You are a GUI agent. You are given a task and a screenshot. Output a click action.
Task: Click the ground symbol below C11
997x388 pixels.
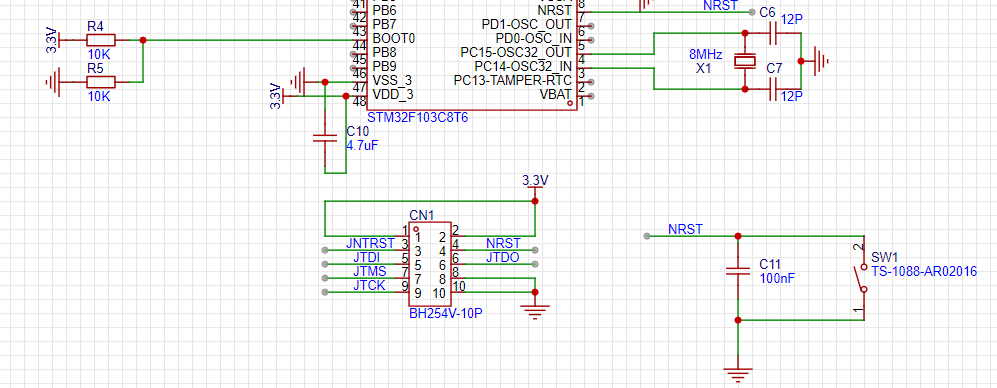(x=738, y=374)
